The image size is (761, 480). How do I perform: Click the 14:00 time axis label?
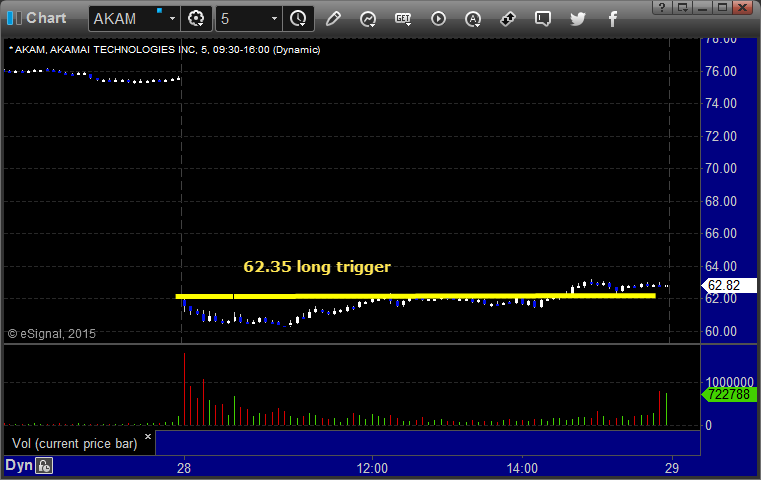[522, 468]
